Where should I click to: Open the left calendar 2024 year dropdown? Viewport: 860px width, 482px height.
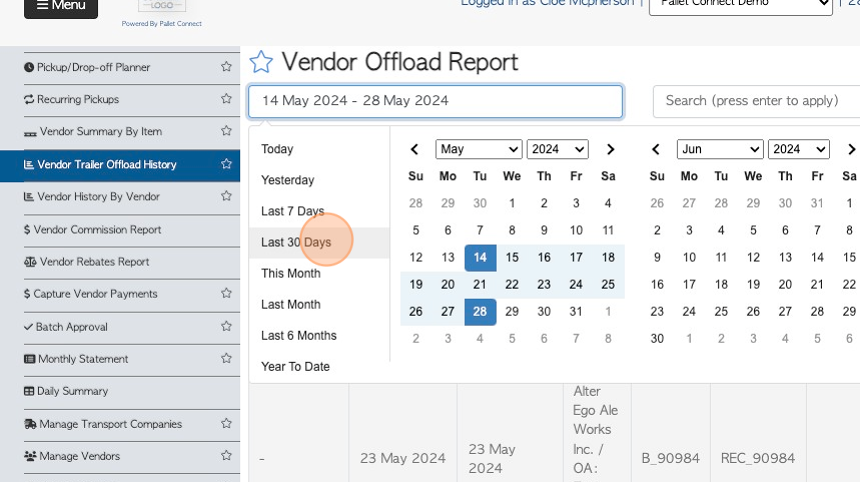[x=557, y=149]
